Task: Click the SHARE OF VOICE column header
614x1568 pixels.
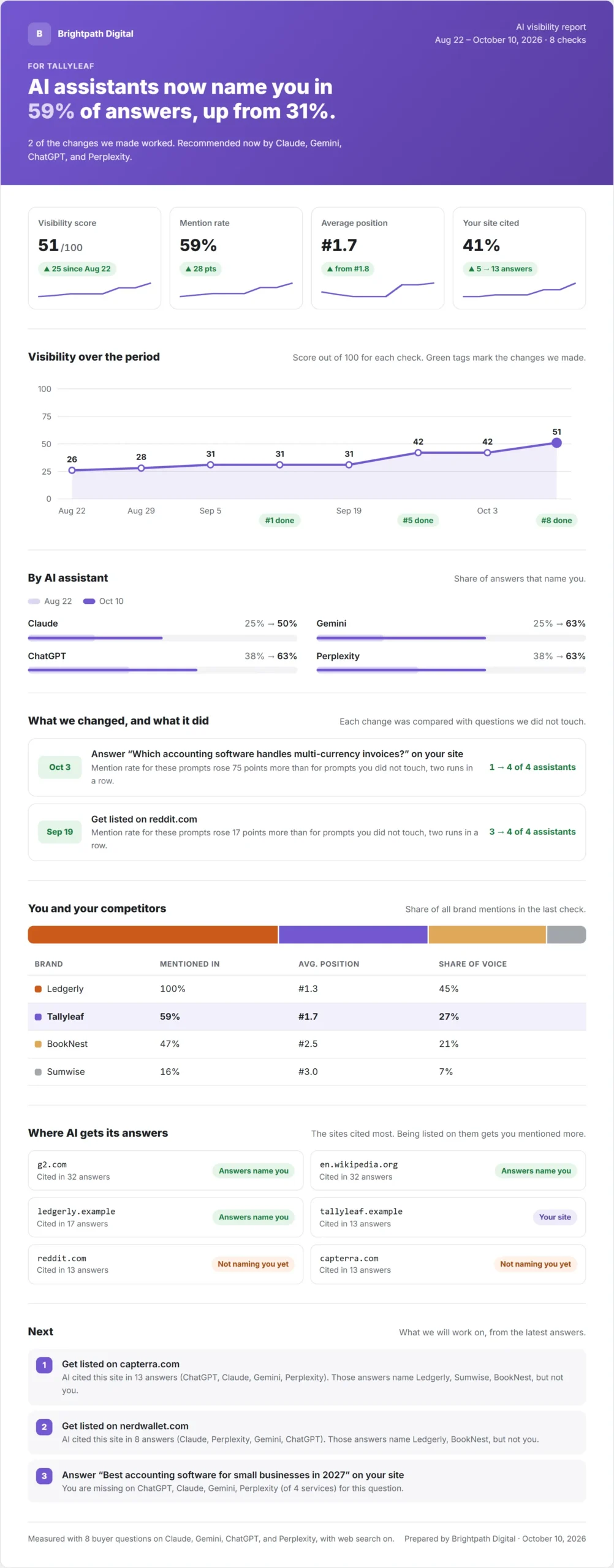Action: (472, 964)
